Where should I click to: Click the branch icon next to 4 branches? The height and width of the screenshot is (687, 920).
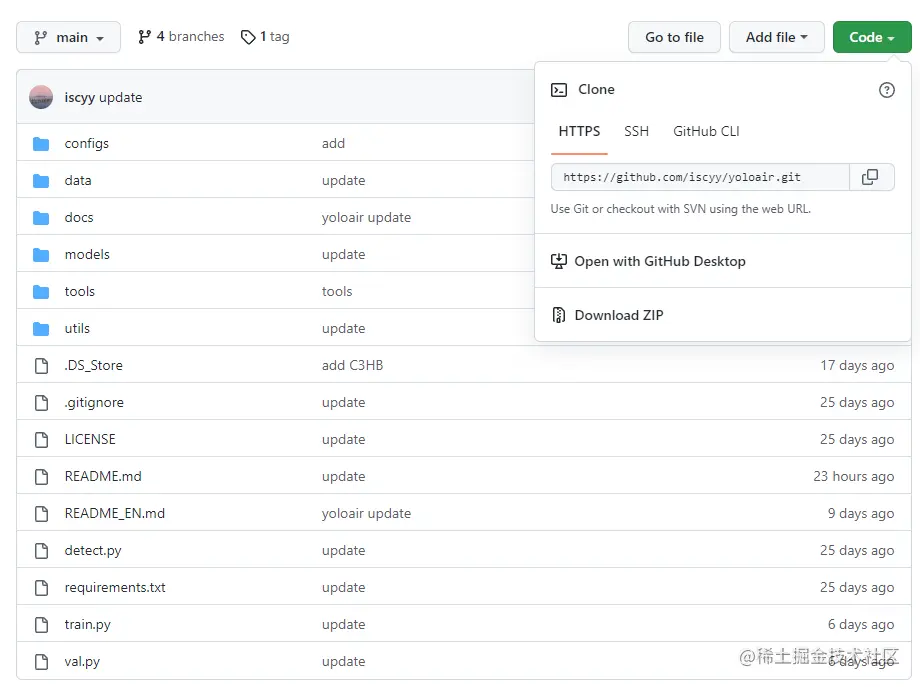tap(144, 37)
